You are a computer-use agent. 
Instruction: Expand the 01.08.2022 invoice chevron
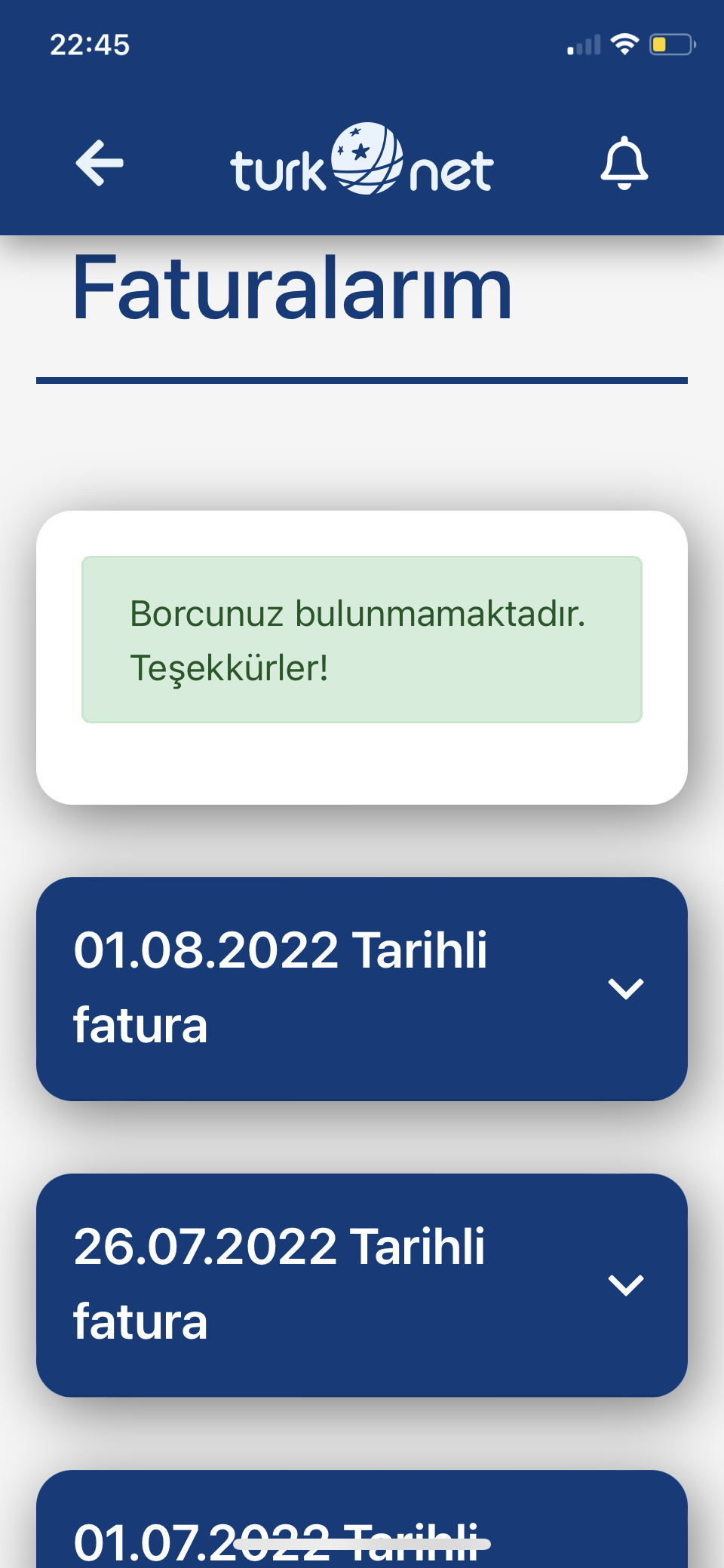point(626,988)
